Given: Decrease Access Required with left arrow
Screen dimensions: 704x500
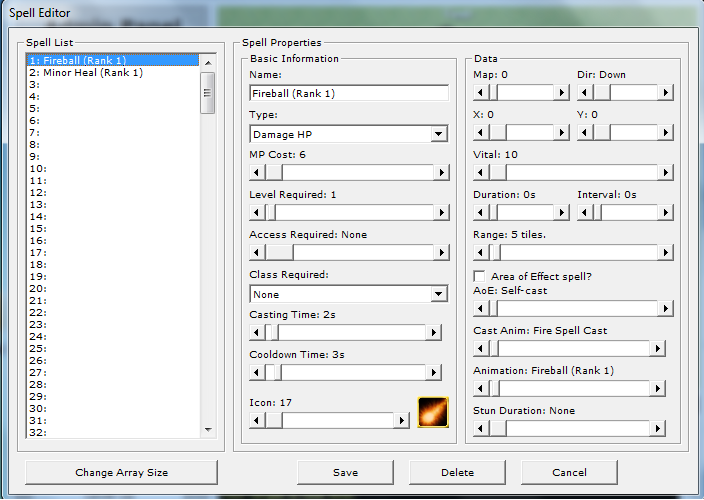Looking at the screenshot, I should coord(257,252).
